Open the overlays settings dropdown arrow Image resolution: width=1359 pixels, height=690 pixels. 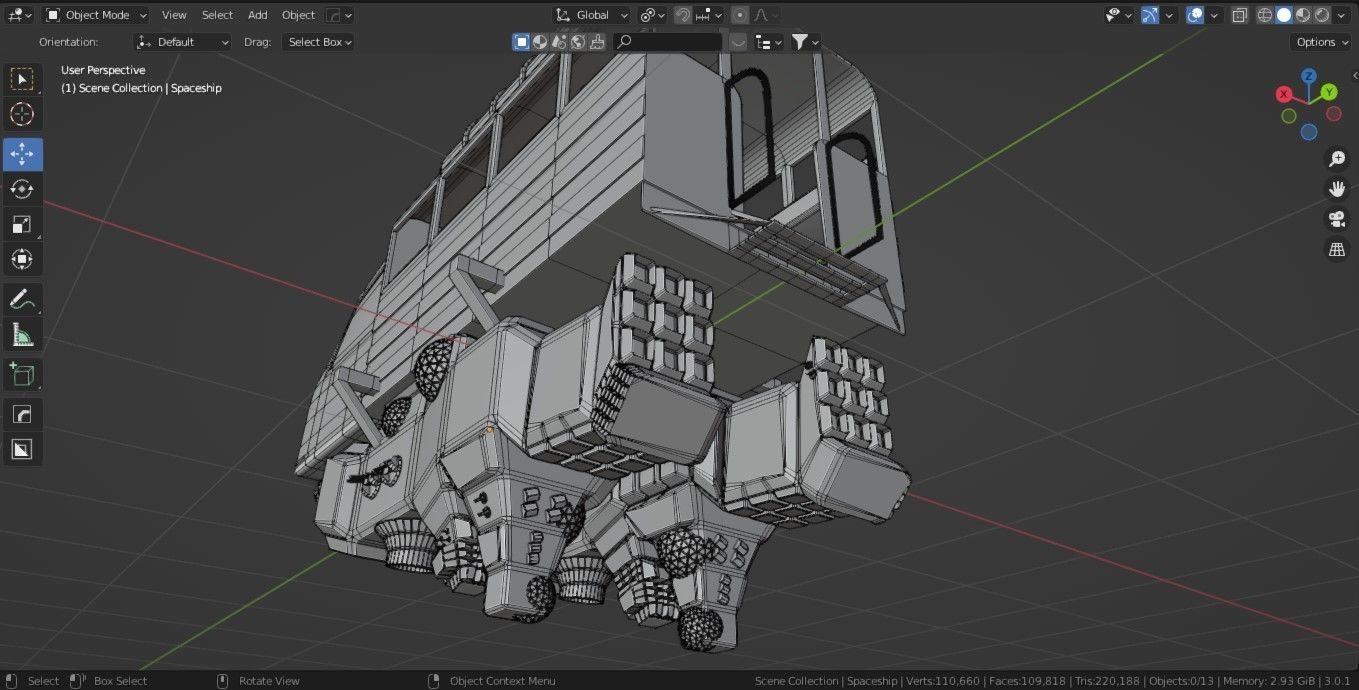click(x=1215, y=15)
